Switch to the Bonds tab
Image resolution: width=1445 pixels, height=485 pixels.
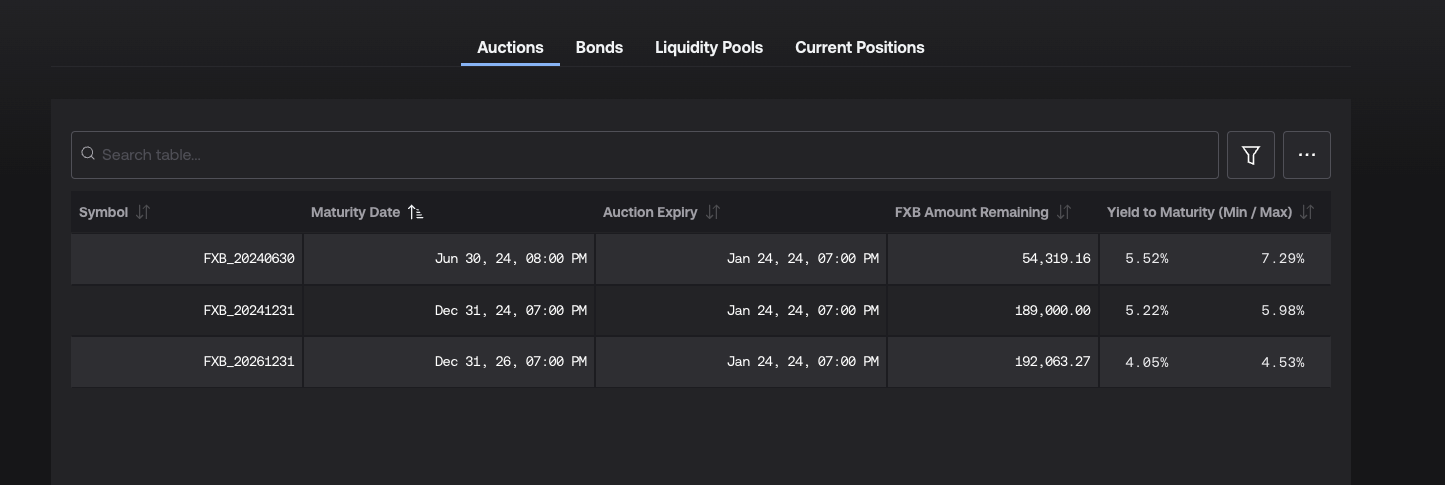[599, 48]
